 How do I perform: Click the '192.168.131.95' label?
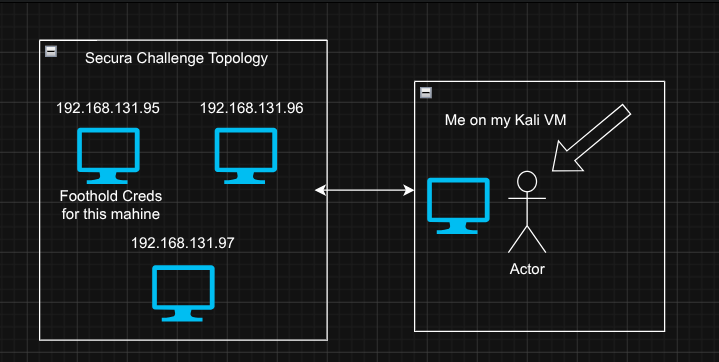pos(108,108)
